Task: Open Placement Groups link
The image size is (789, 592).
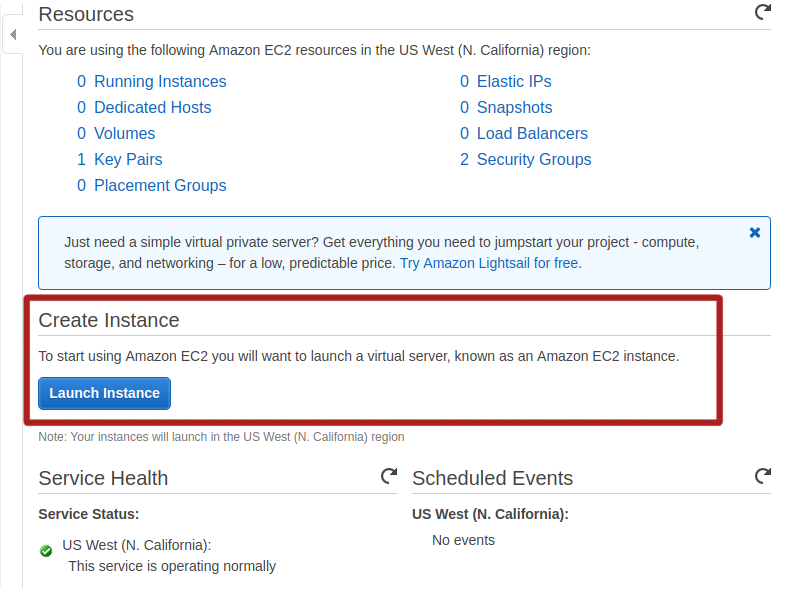Action: click(x=160, y=186)
